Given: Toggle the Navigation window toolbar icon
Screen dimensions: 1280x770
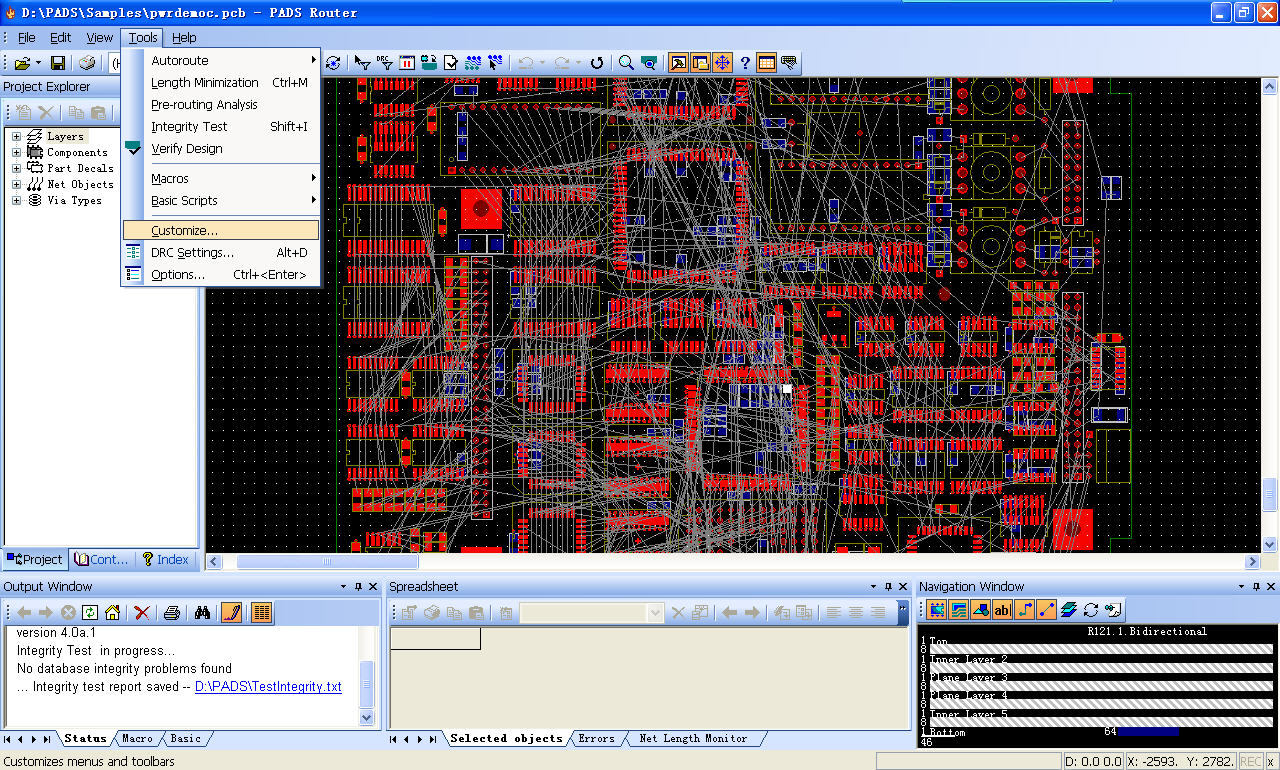Looking at the screenshot, I should coord(723,63).
